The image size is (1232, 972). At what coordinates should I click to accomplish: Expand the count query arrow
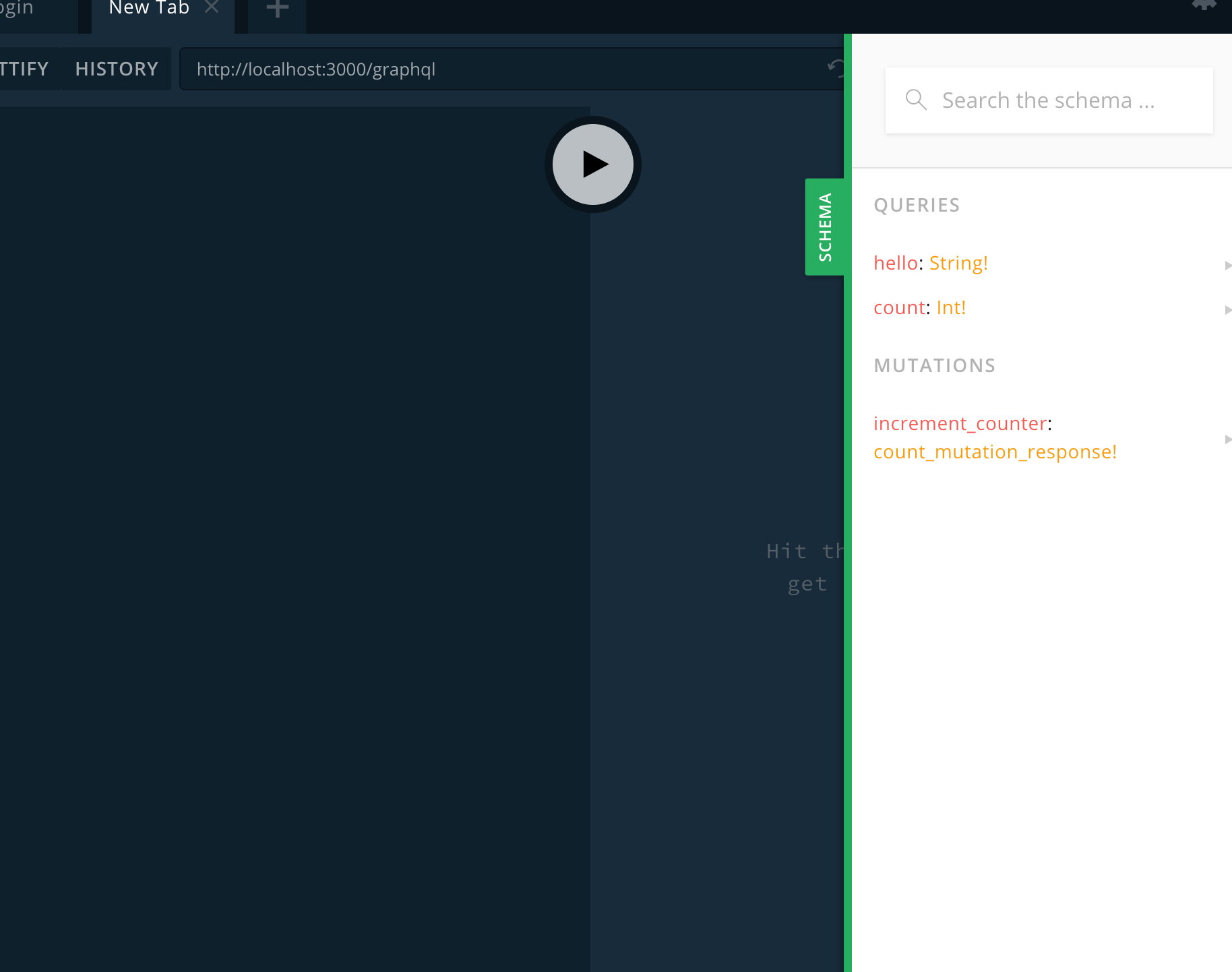point(1228,309)
